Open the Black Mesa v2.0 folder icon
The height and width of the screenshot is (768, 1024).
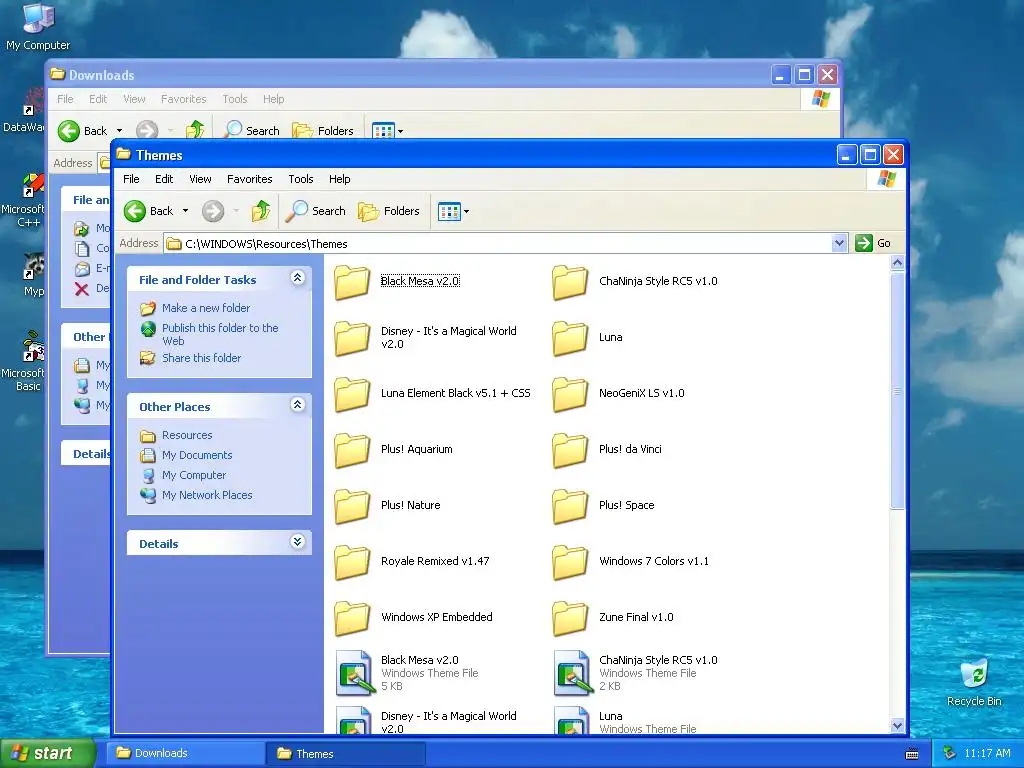coord(353,282)
